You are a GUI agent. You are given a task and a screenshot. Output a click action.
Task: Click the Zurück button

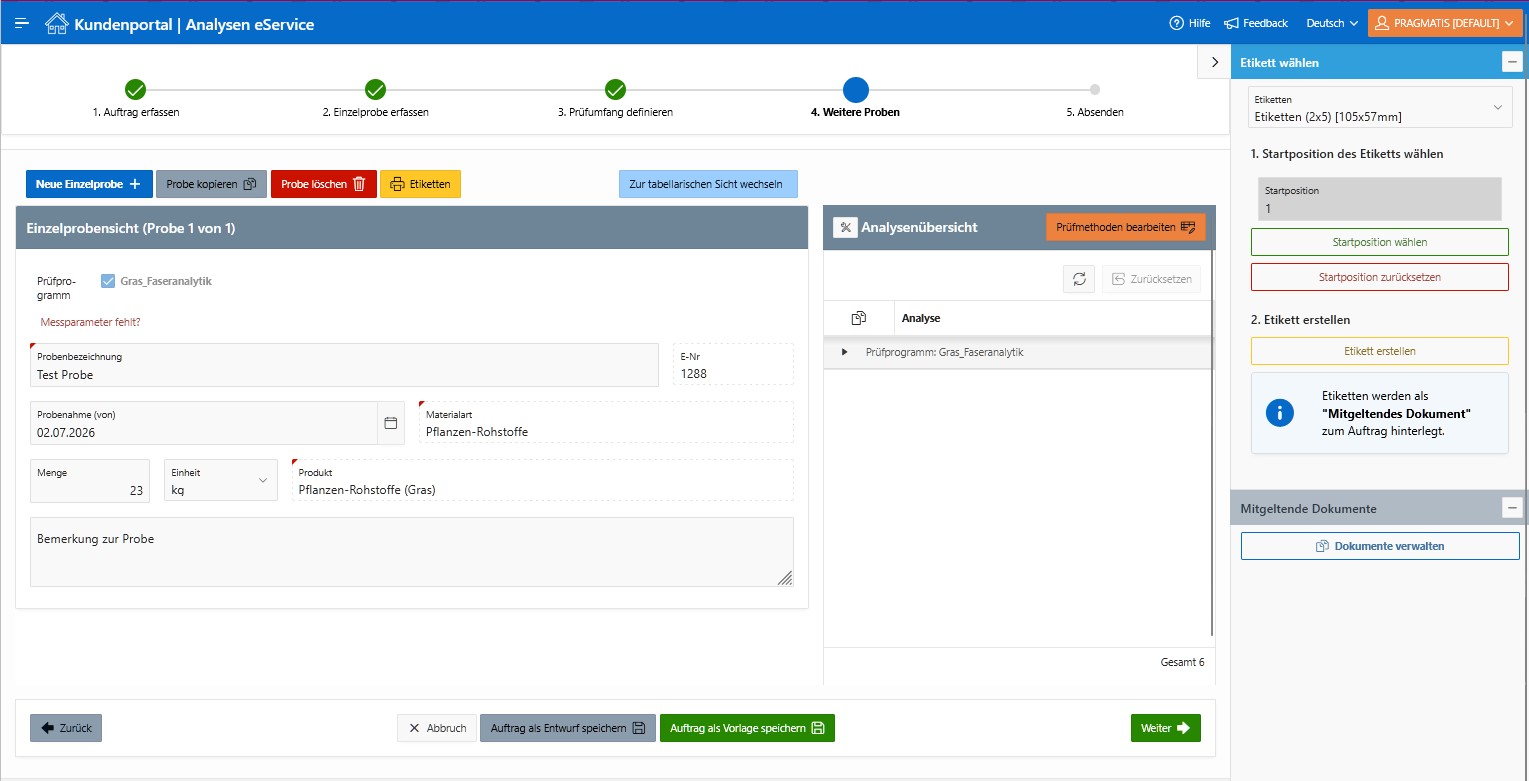click(x=66, y=728)
